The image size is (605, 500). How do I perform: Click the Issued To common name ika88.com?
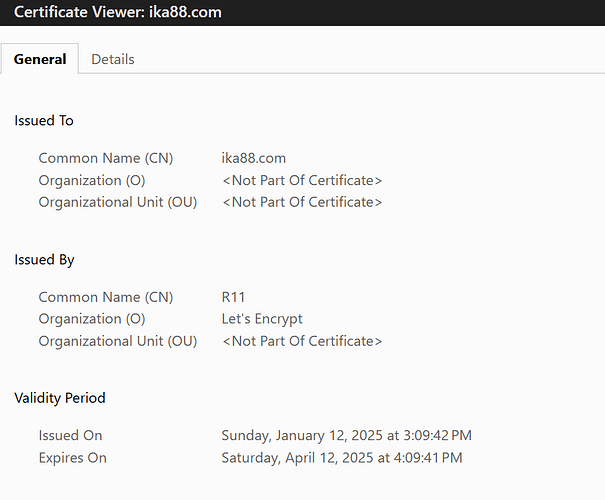(x=253, y=158)
